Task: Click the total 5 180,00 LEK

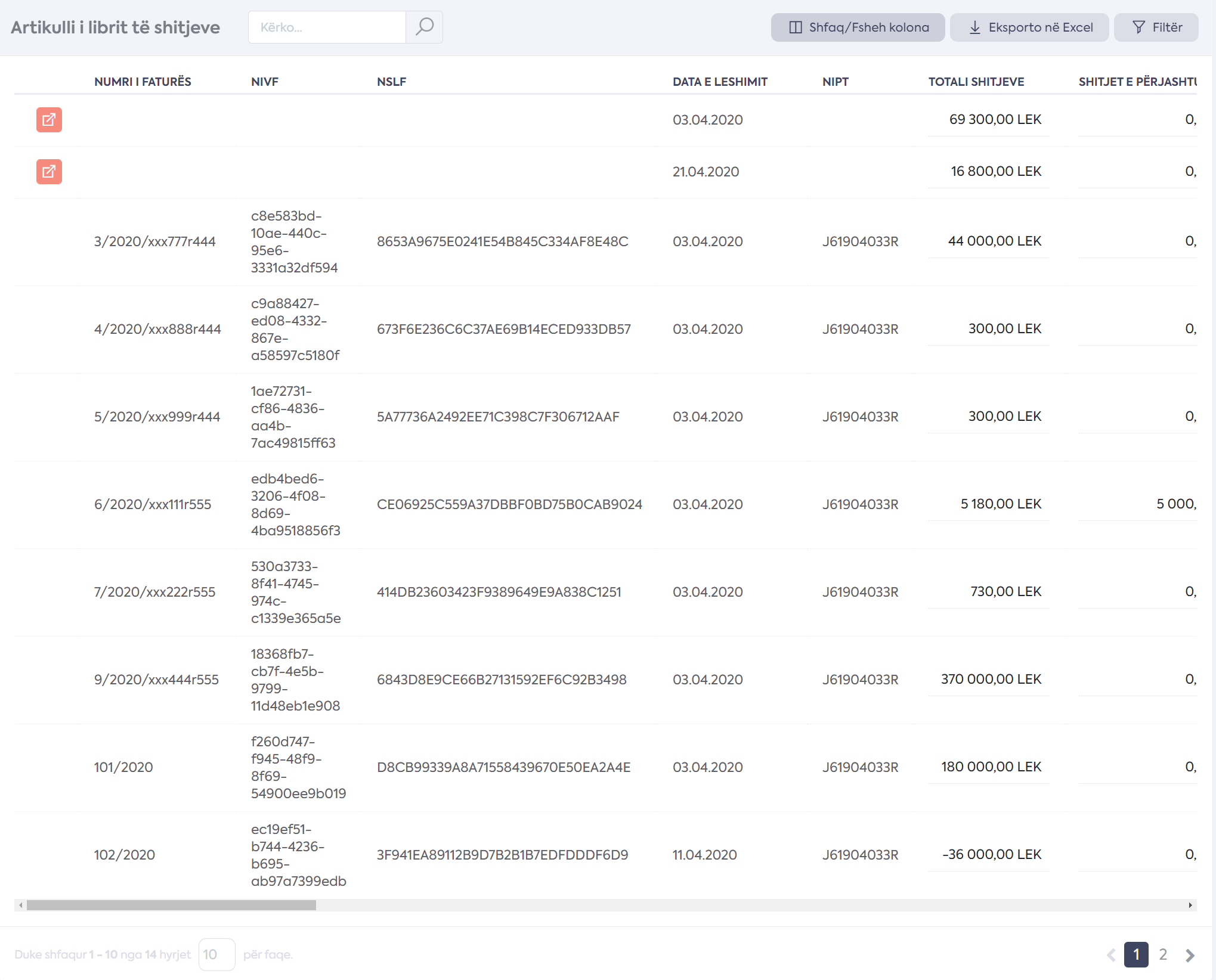Action: click(1001, 504)
